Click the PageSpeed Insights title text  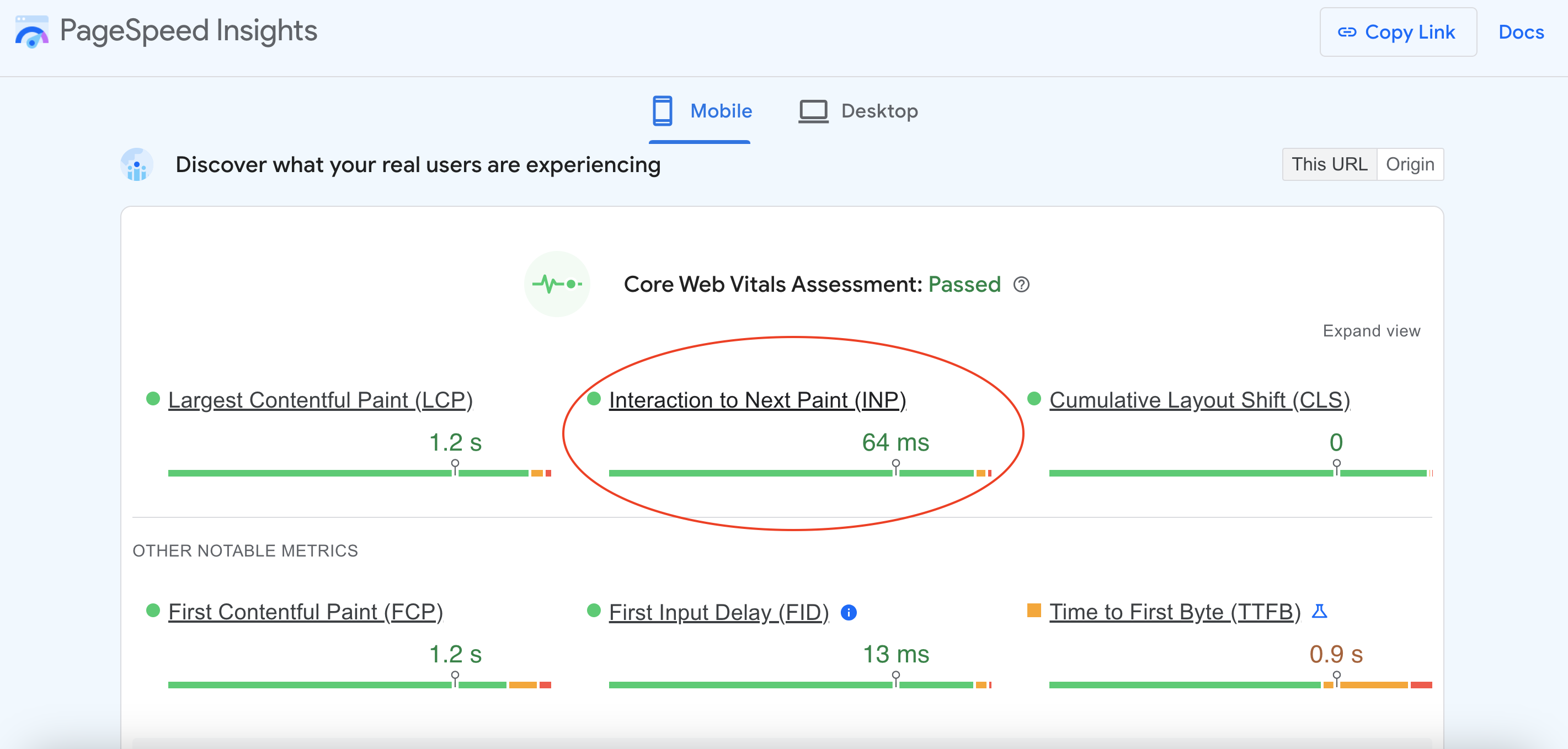point(189,31)
